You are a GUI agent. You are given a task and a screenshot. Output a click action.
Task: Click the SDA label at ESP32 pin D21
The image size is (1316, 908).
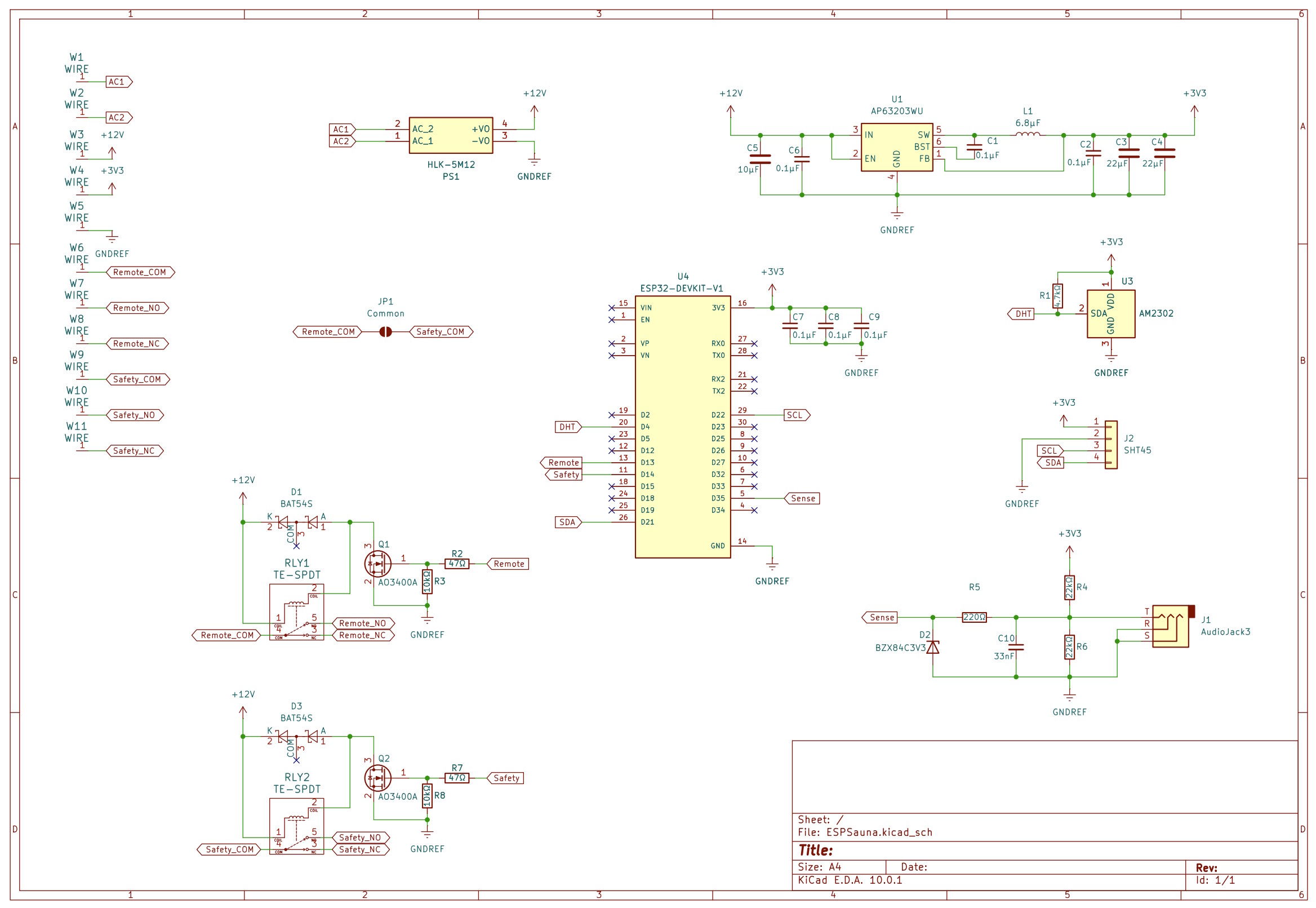click(x=568, y=522)
